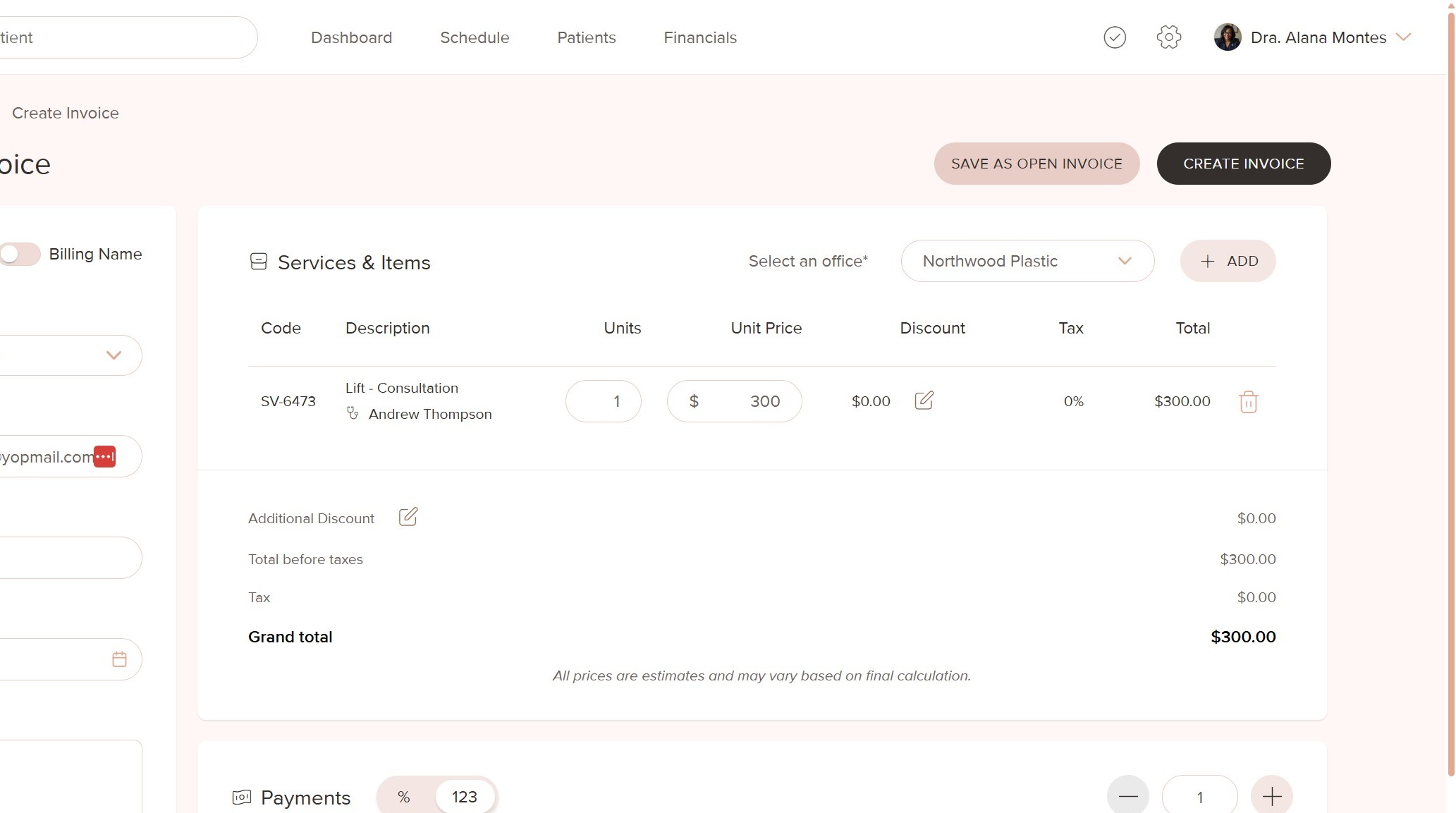Expand the left panel dropdown chevron
1456x813 pixels.
click(114, 355)
